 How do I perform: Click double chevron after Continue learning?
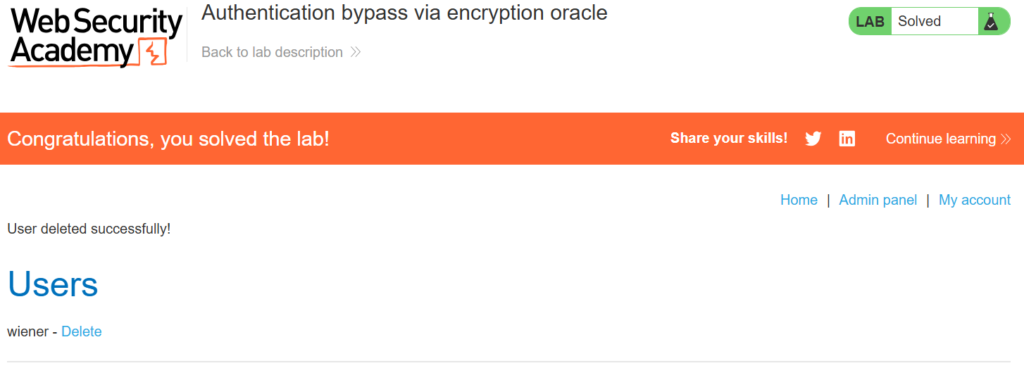(x=1005, y=138)
